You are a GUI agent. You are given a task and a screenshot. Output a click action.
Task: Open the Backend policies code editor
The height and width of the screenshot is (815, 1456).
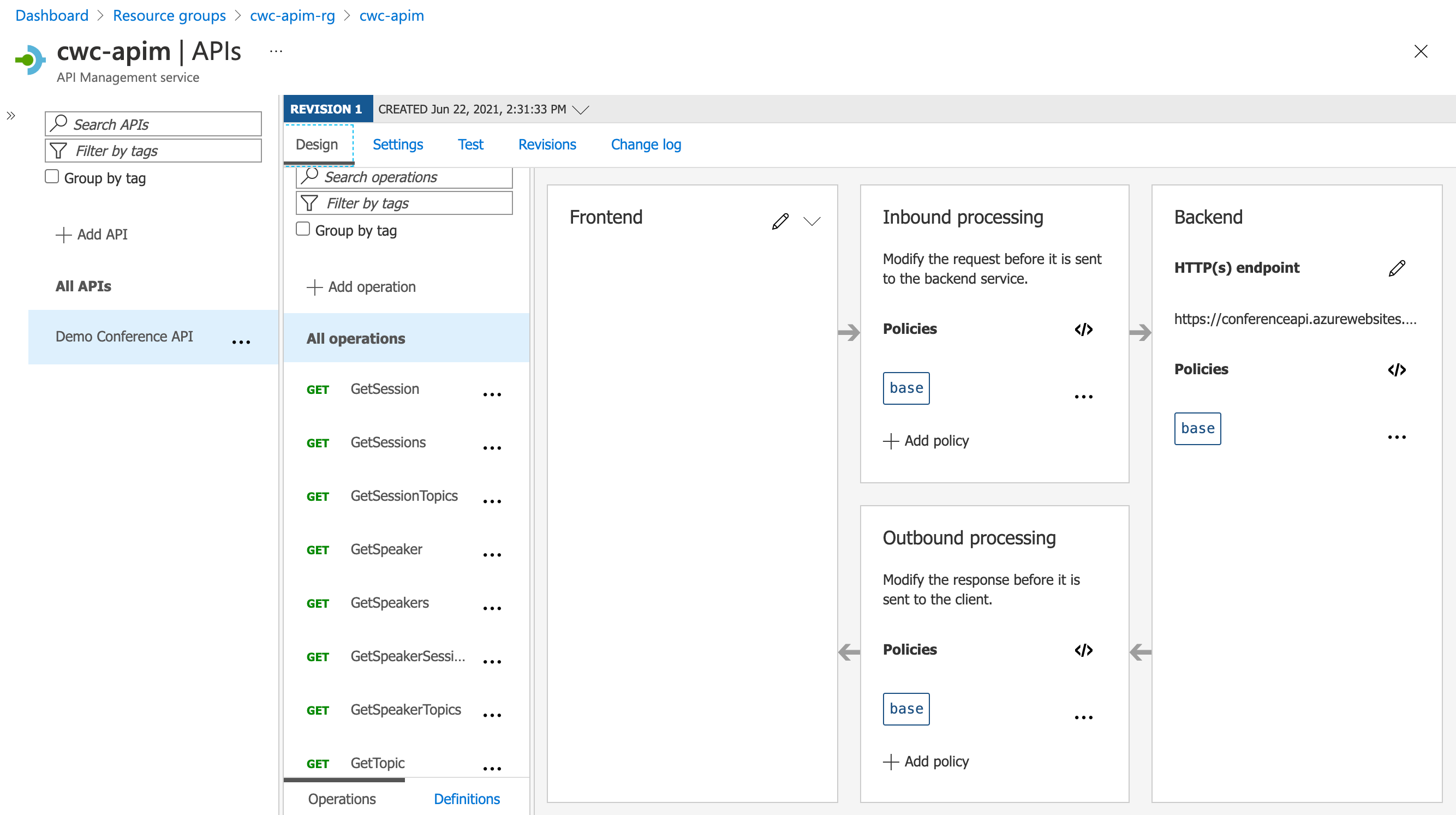tap(1397, 370)
